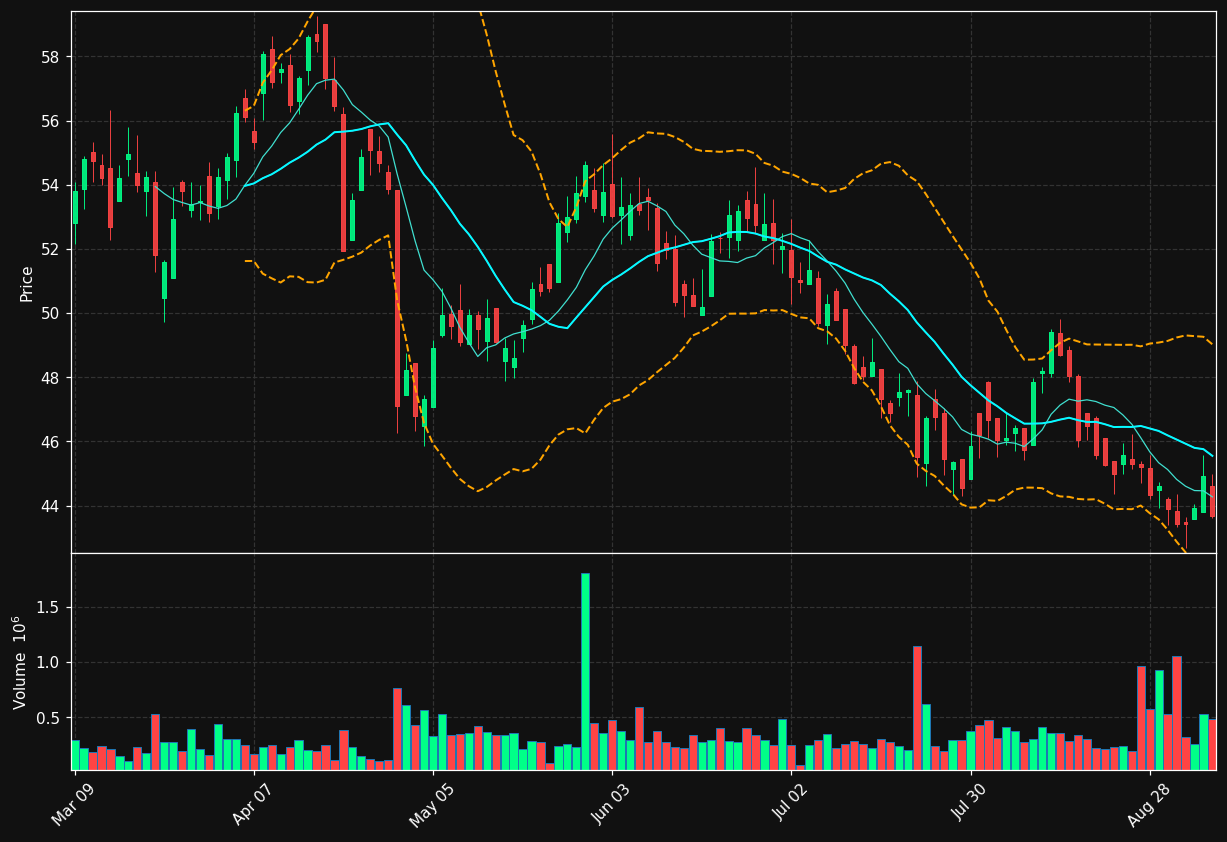Select the tallest green volume bar
Viewport: 1227px width, 842px height.
[x=585, y=671]
